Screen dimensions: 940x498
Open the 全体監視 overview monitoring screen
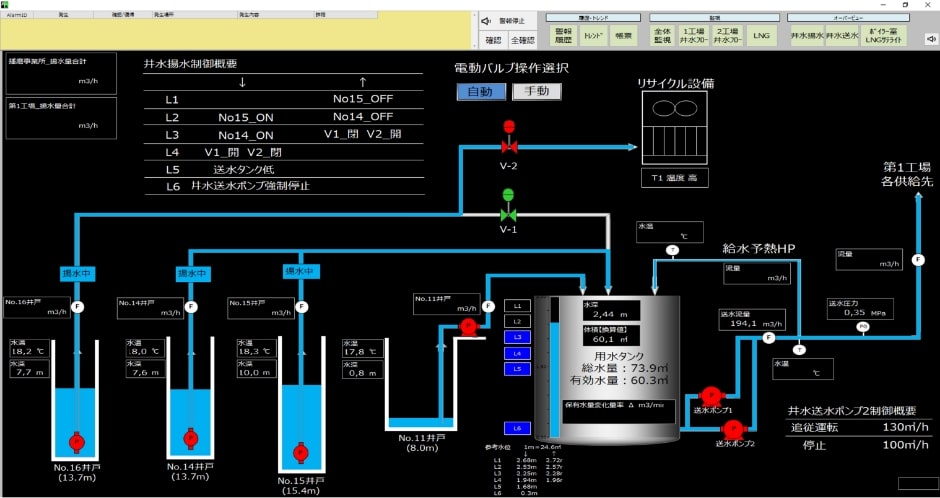click(x=663, y=35)
